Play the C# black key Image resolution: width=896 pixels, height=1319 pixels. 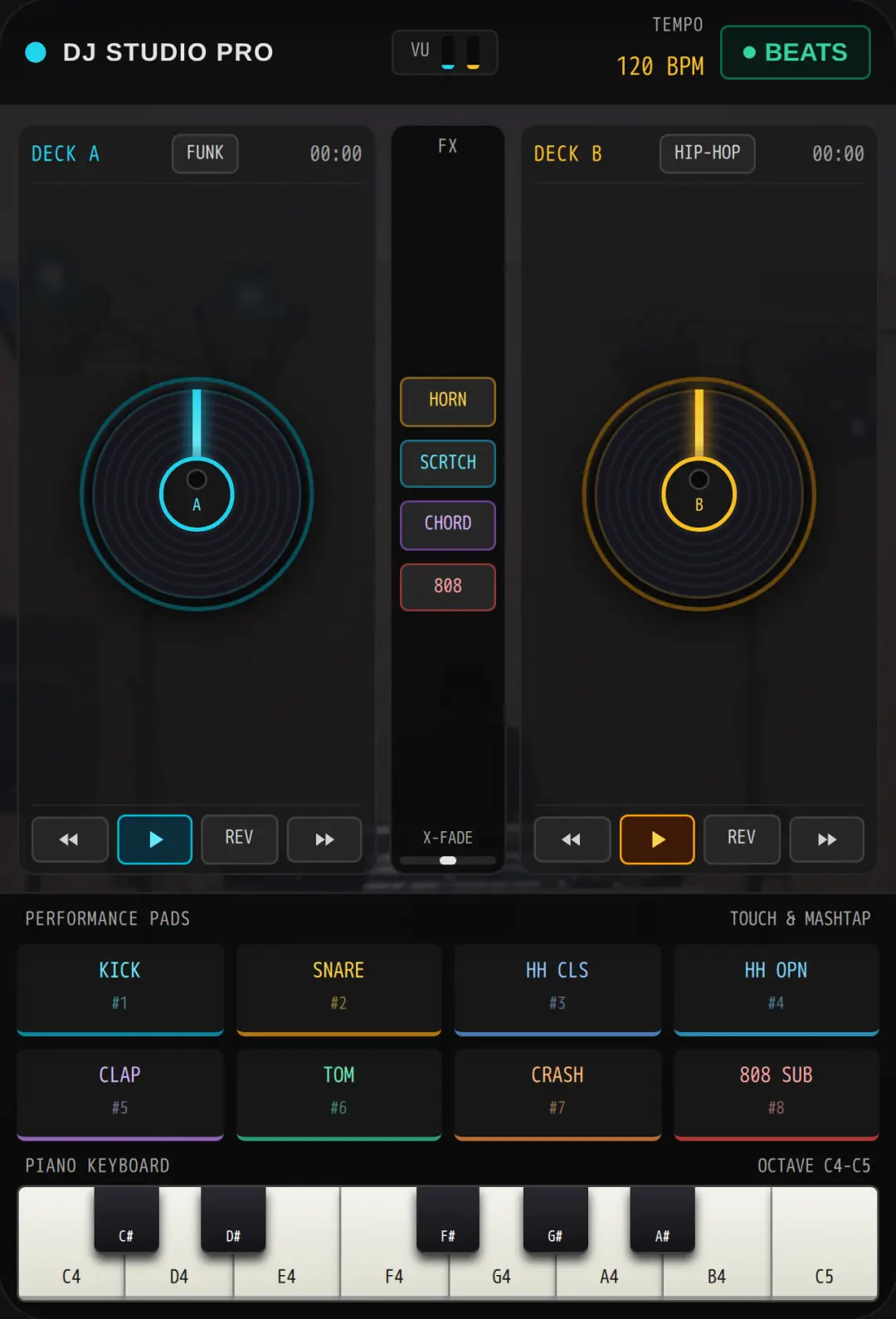(x=126, y=1219)
